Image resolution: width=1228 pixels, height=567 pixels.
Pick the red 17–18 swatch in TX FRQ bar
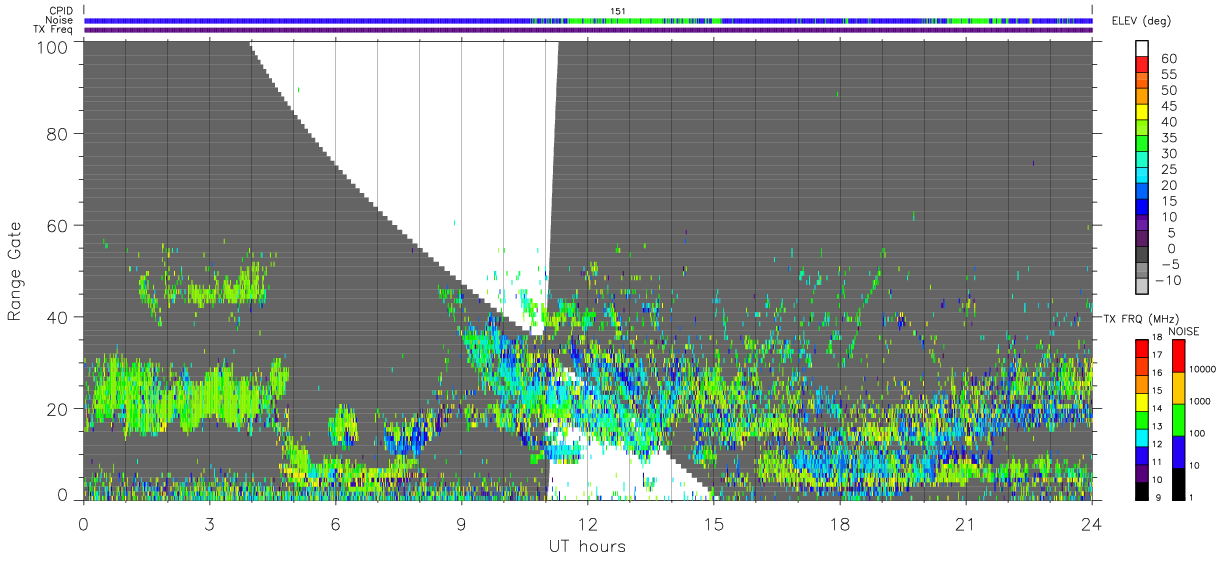coord(1143,349)
